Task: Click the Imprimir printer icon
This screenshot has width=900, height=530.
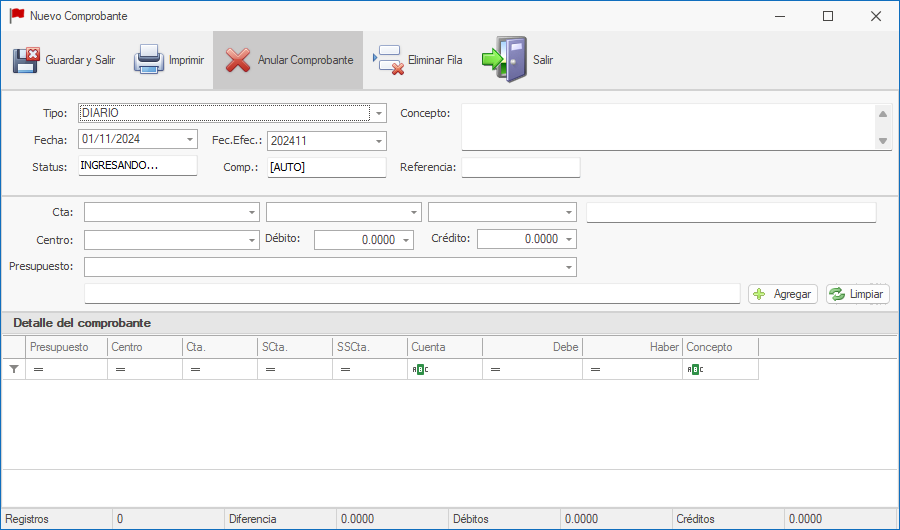Action: [149, 60]
